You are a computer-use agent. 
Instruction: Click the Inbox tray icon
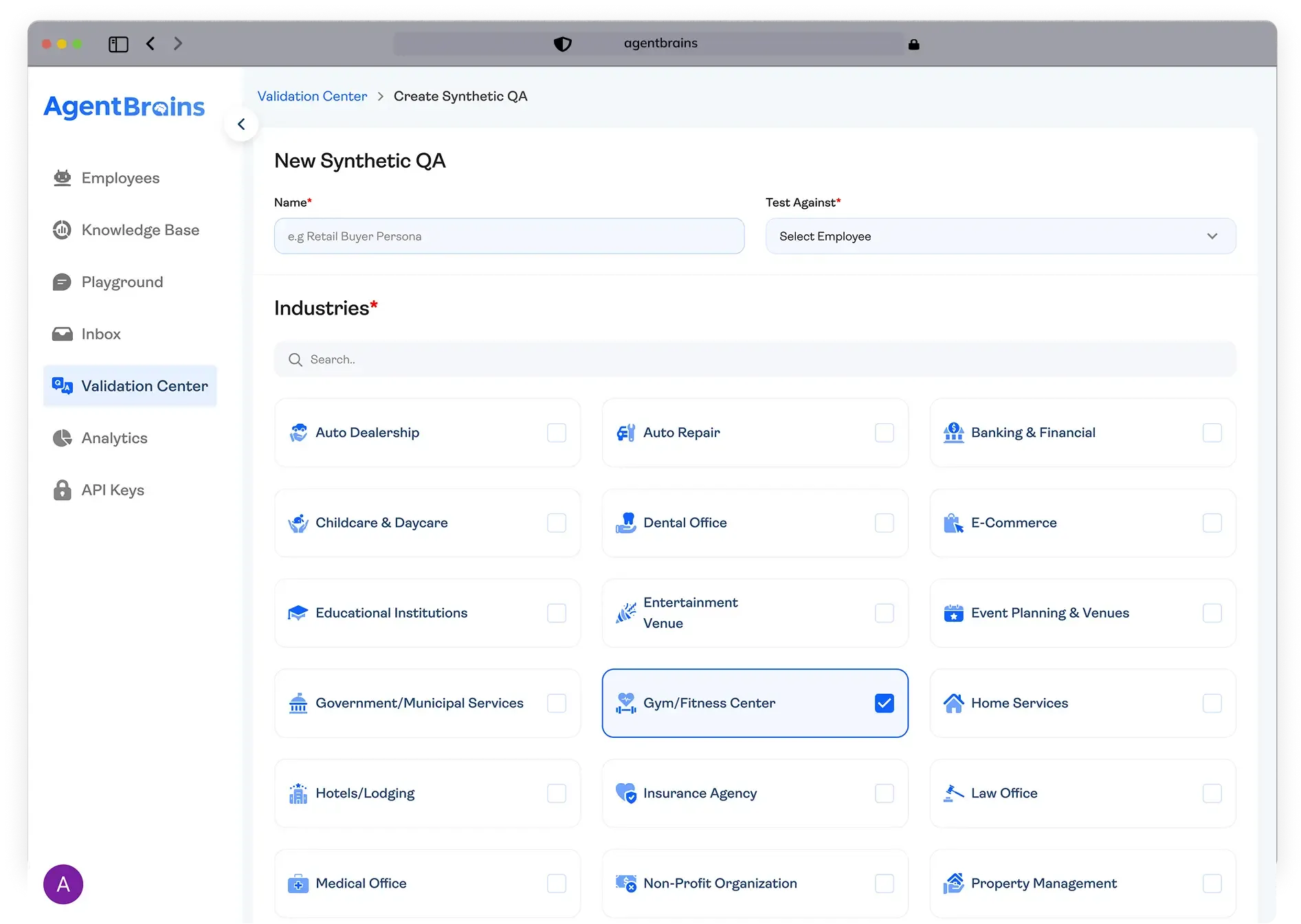click(x=63, y=334)
